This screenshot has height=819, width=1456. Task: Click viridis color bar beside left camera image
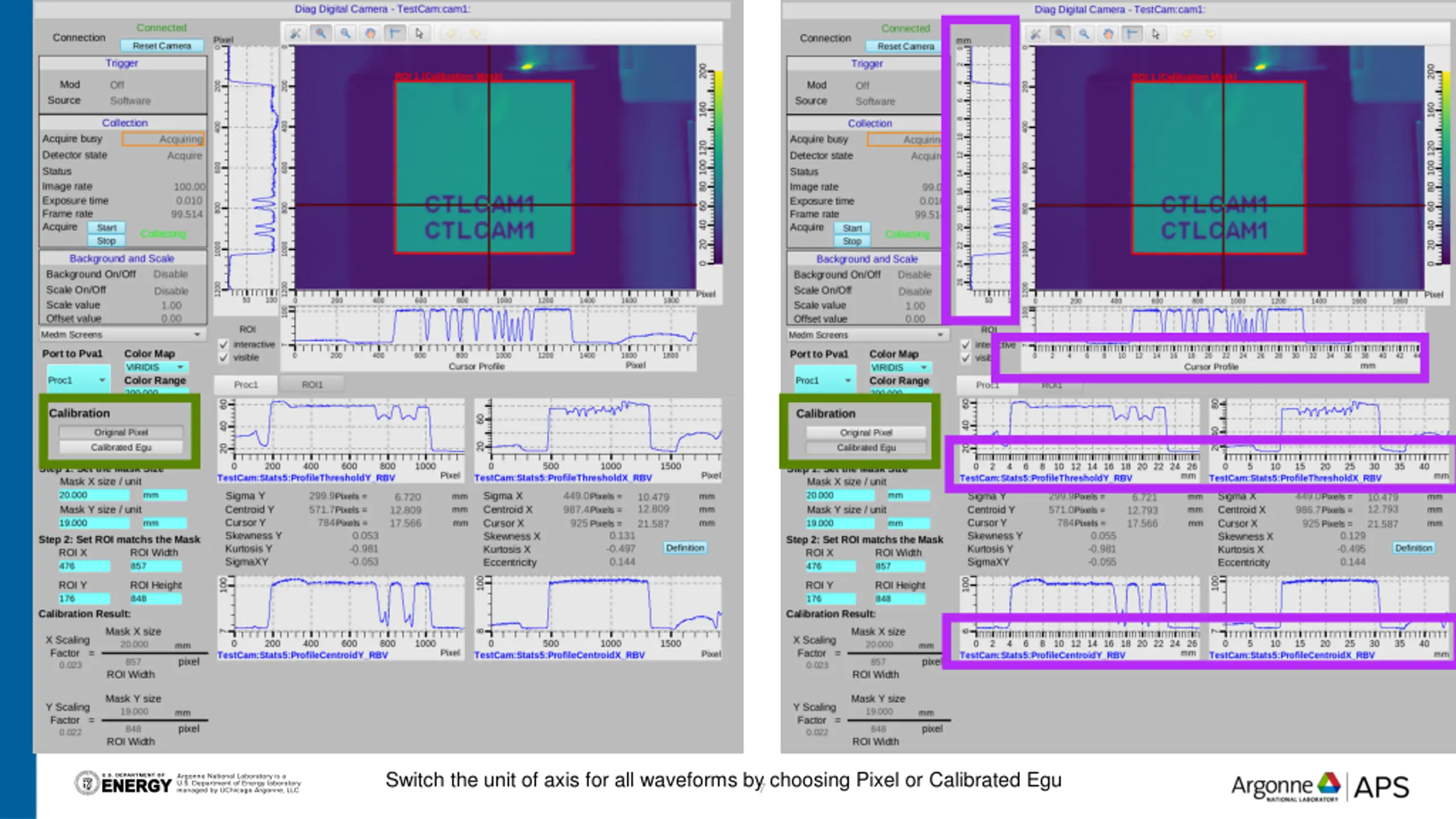coord(718,168)
